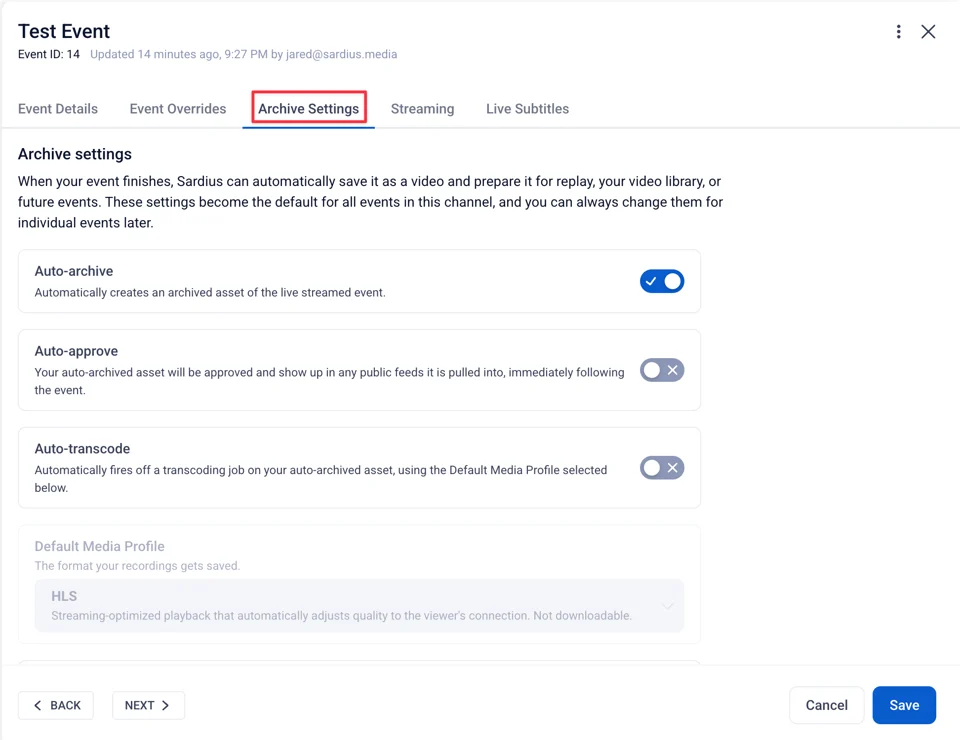Open the three-dot more options menu
Image resolution: width=960 pixels, height=740 pixels.
(898, 32)
